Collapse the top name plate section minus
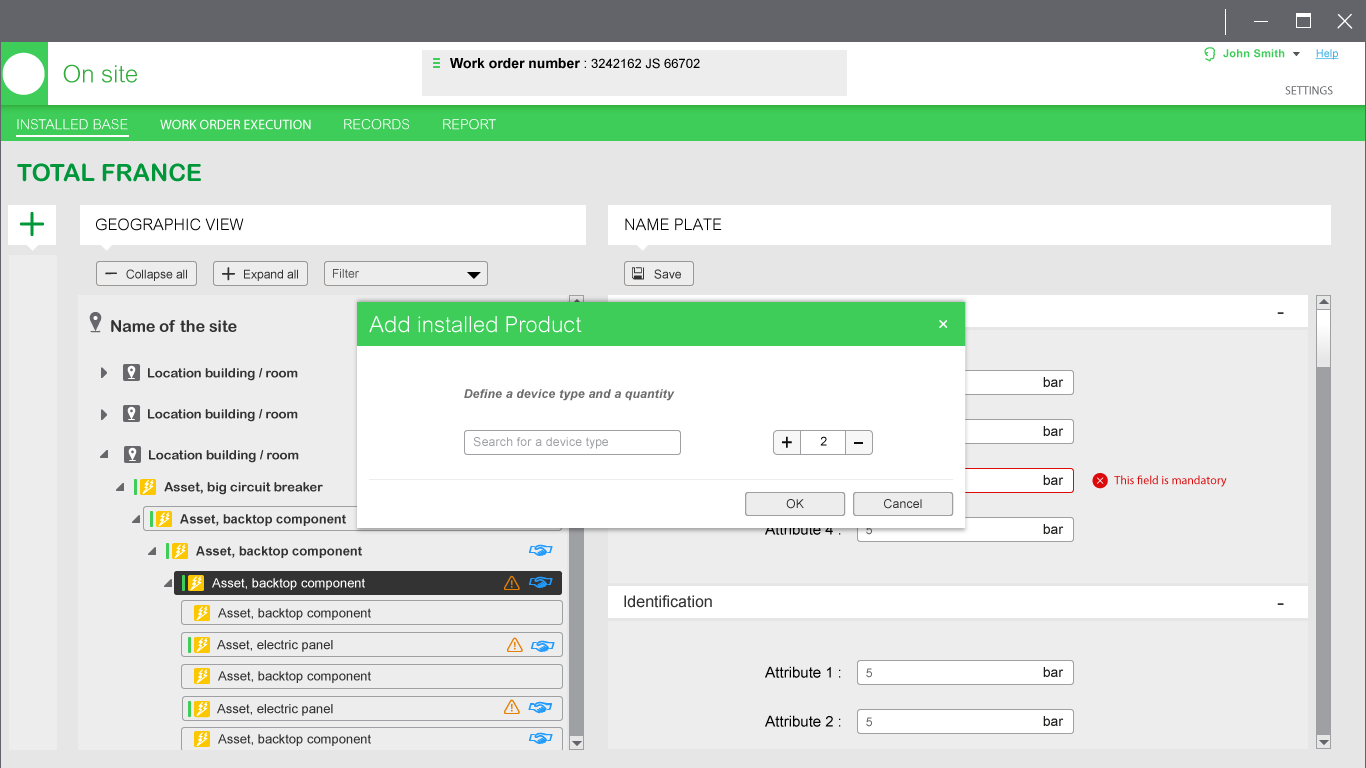Screen dimensions: 1366x768 (x=1280, y=314)
